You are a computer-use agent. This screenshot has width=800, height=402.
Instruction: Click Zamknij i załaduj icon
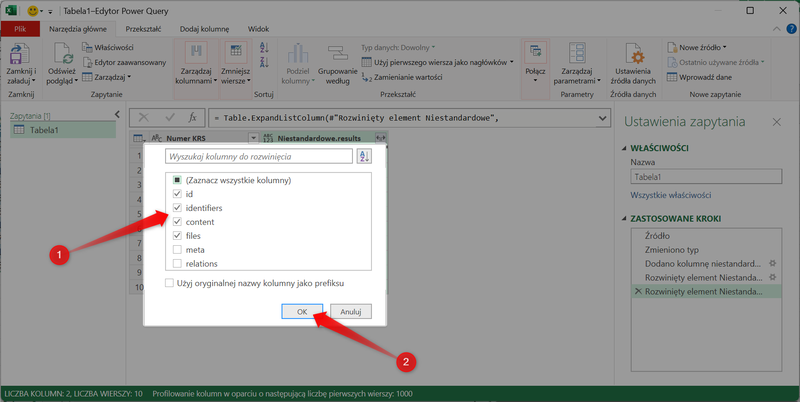19,54
